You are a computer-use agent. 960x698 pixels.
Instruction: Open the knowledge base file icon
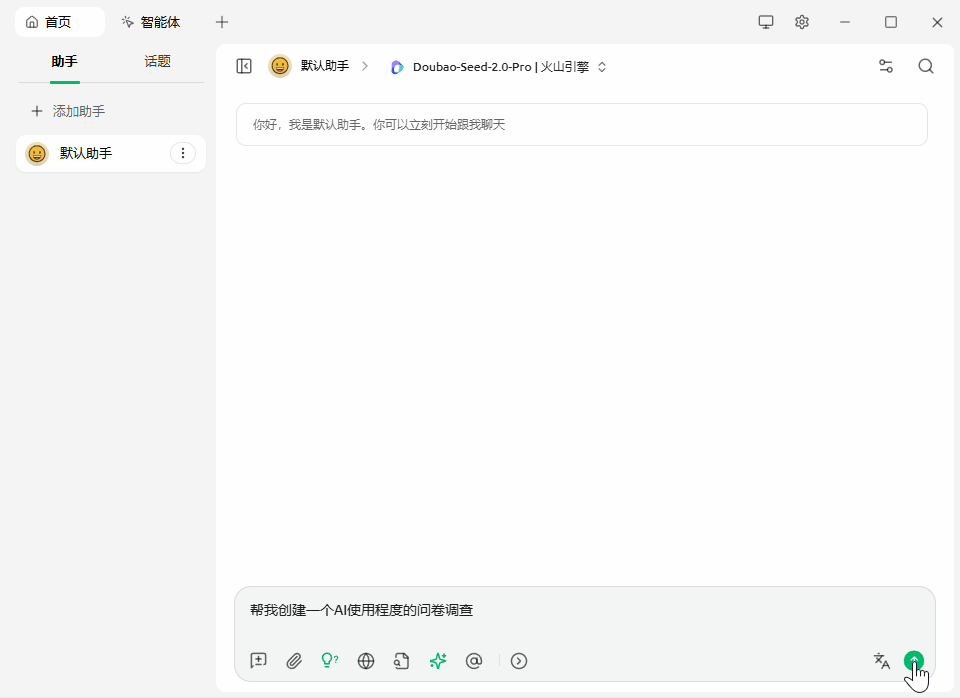pyautogui.click(x=401, y=660)
